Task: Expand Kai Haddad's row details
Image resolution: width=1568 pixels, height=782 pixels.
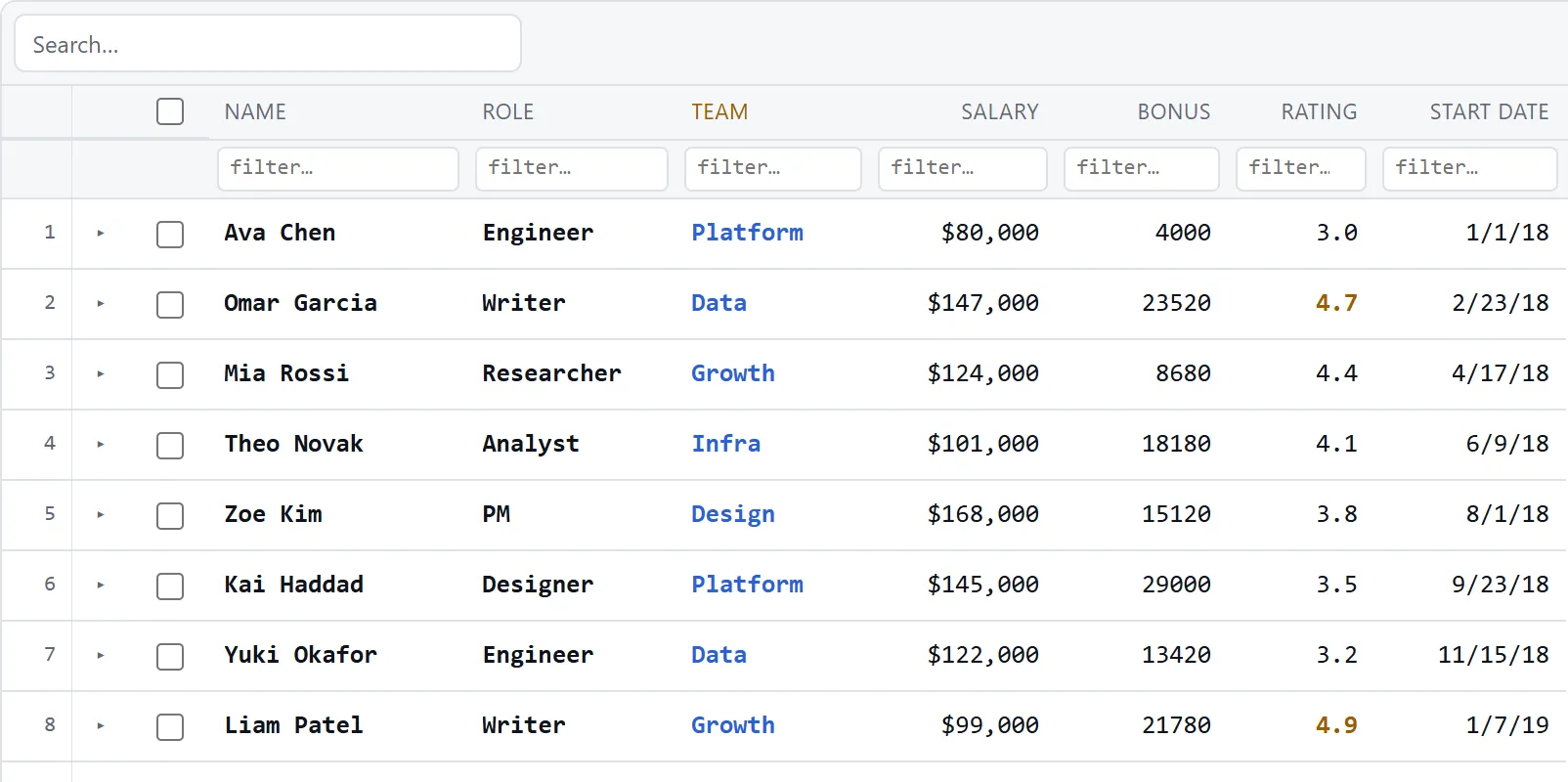Action: tap(101, 586)
